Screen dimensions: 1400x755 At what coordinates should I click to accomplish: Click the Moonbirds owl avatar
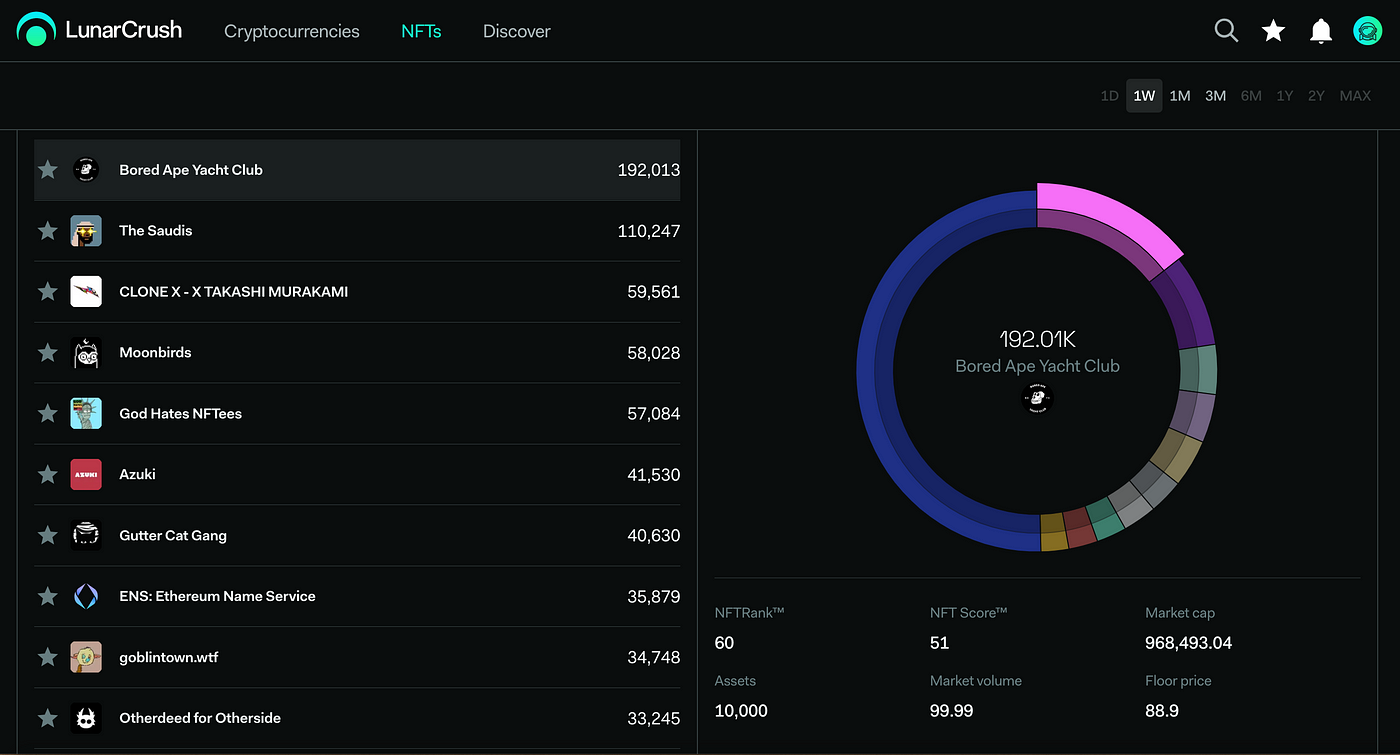(86, 352)
